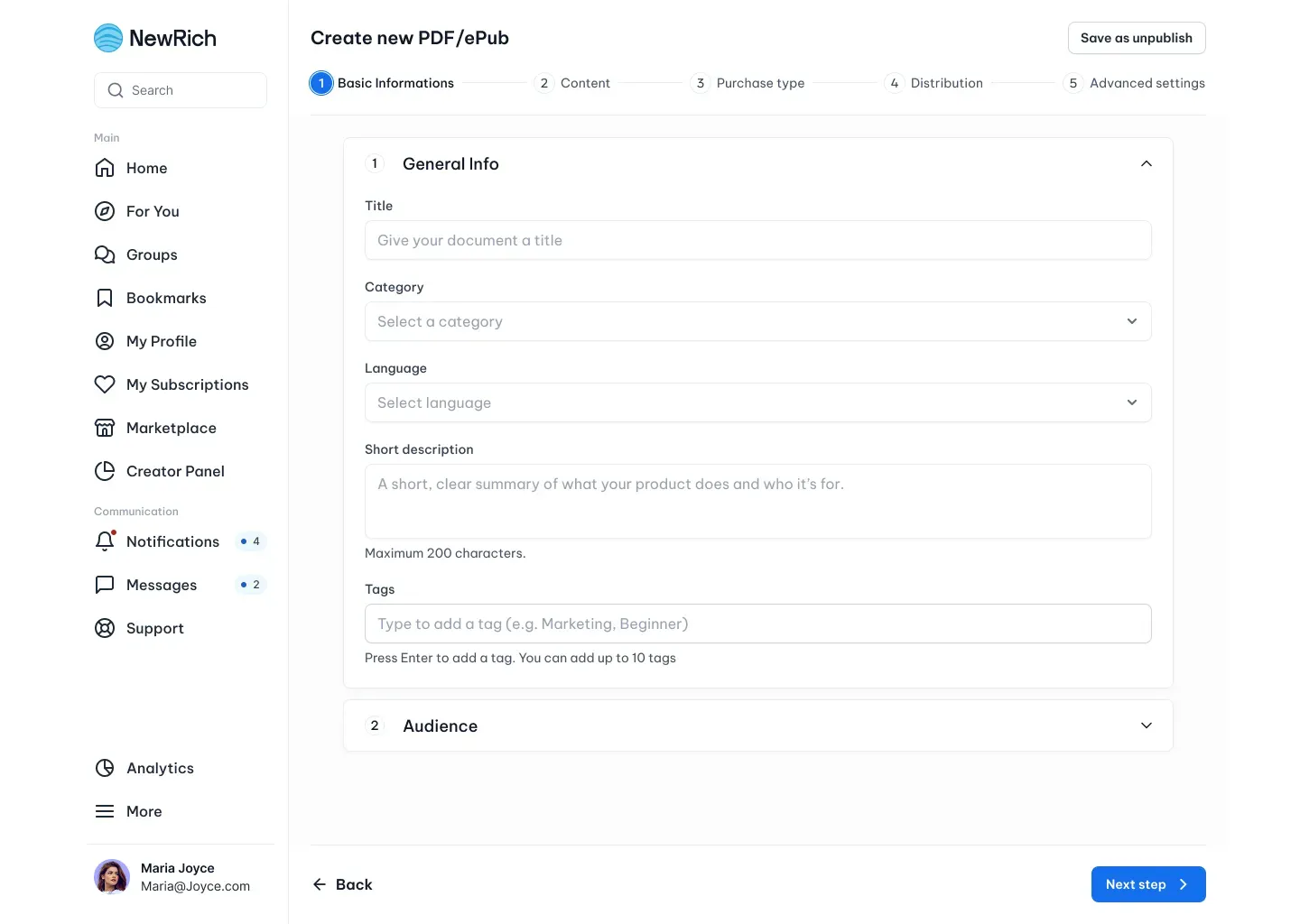Image resolution: width=1300 pixels, height=924 pixels.
Task: Click the arrow inside Next step button
Action: (x=1184, y=884)
